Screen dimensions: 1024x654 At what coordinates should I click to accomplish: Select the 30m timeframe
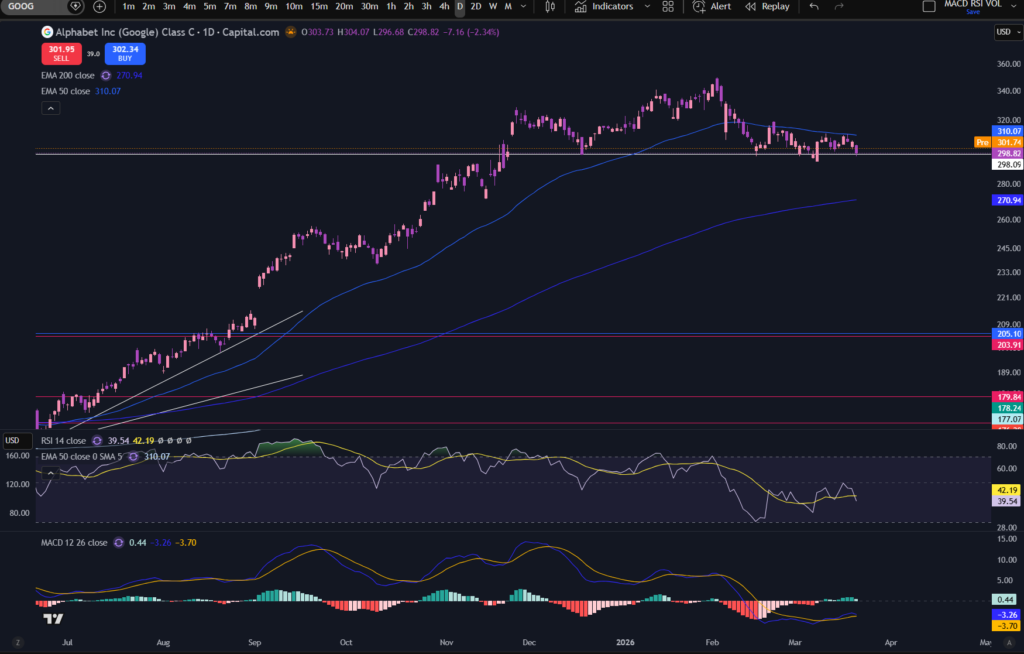click(370, 7)
